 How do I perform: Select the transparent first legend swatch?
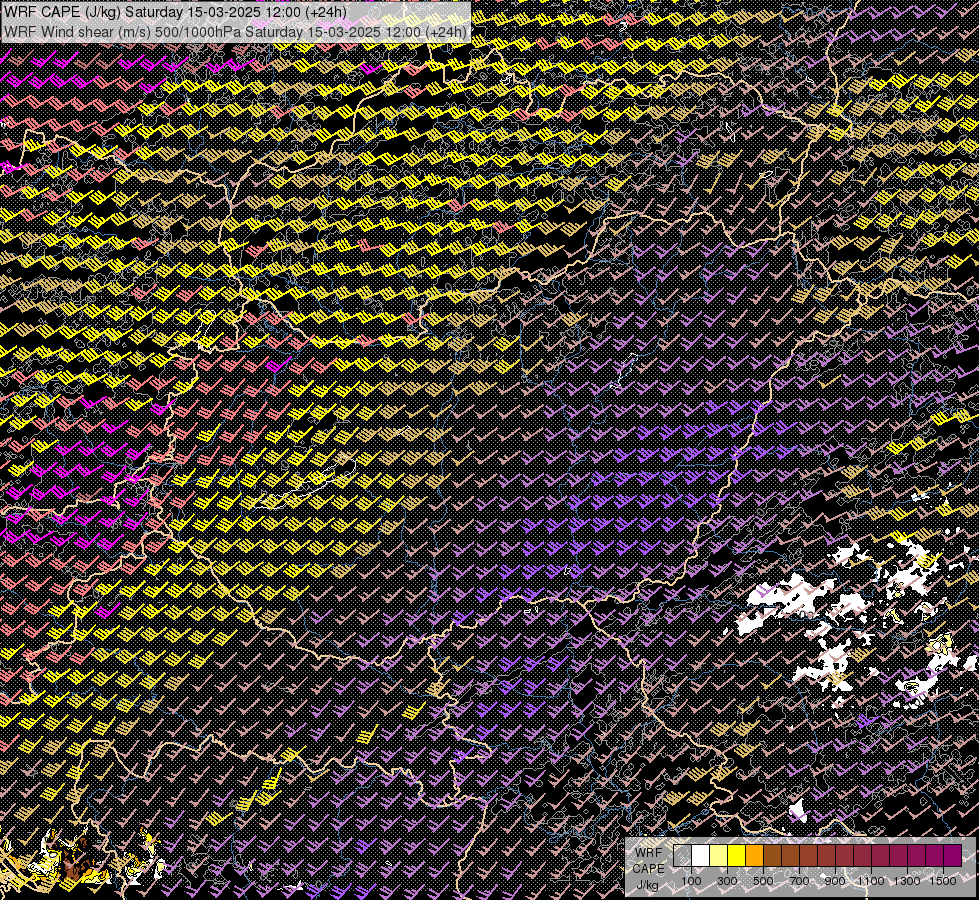pyautogui.click(x=682, y=855)
